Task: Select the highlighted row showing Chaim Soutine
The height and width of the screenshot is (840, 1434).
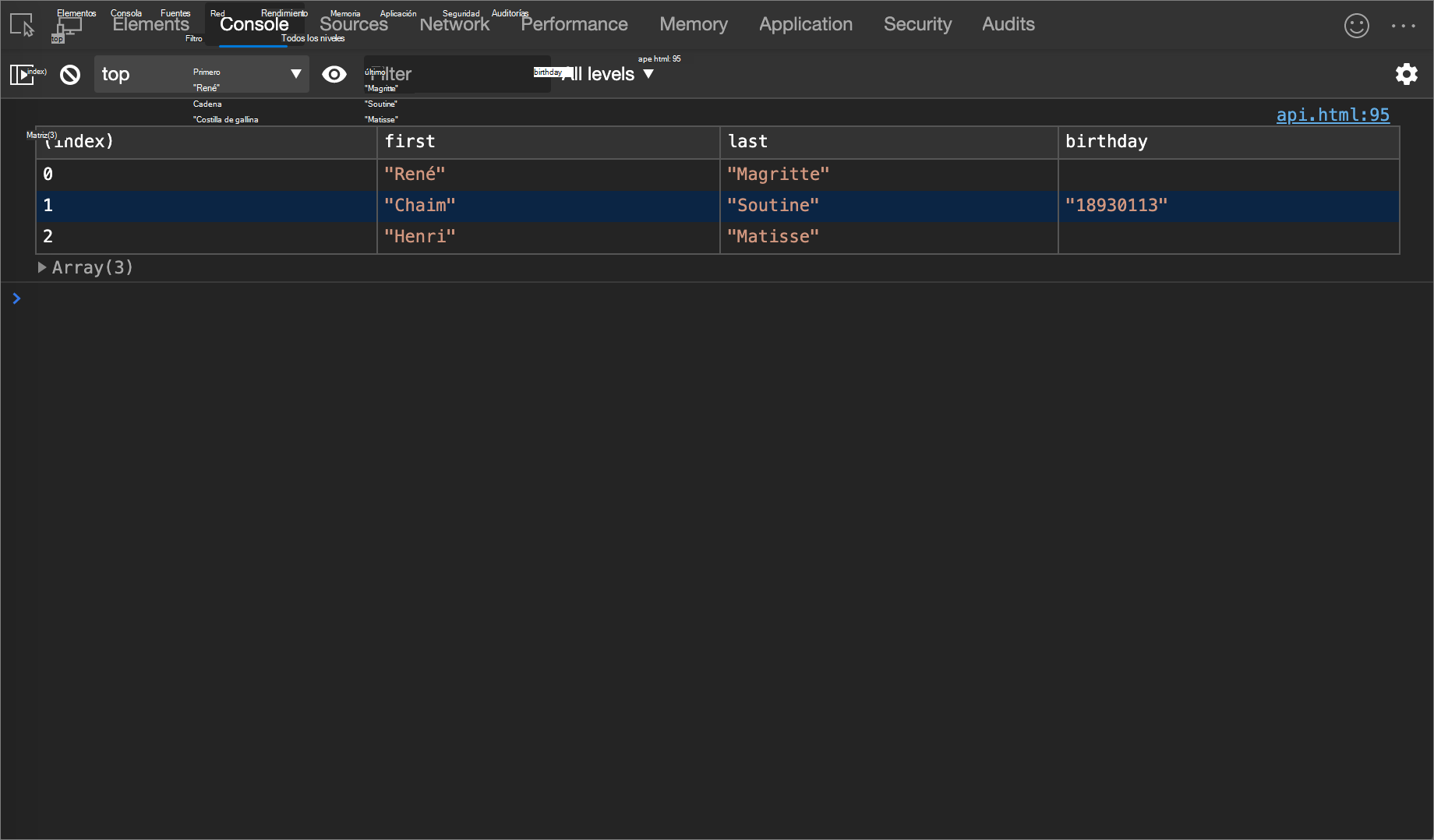Action: click(546, 206)
